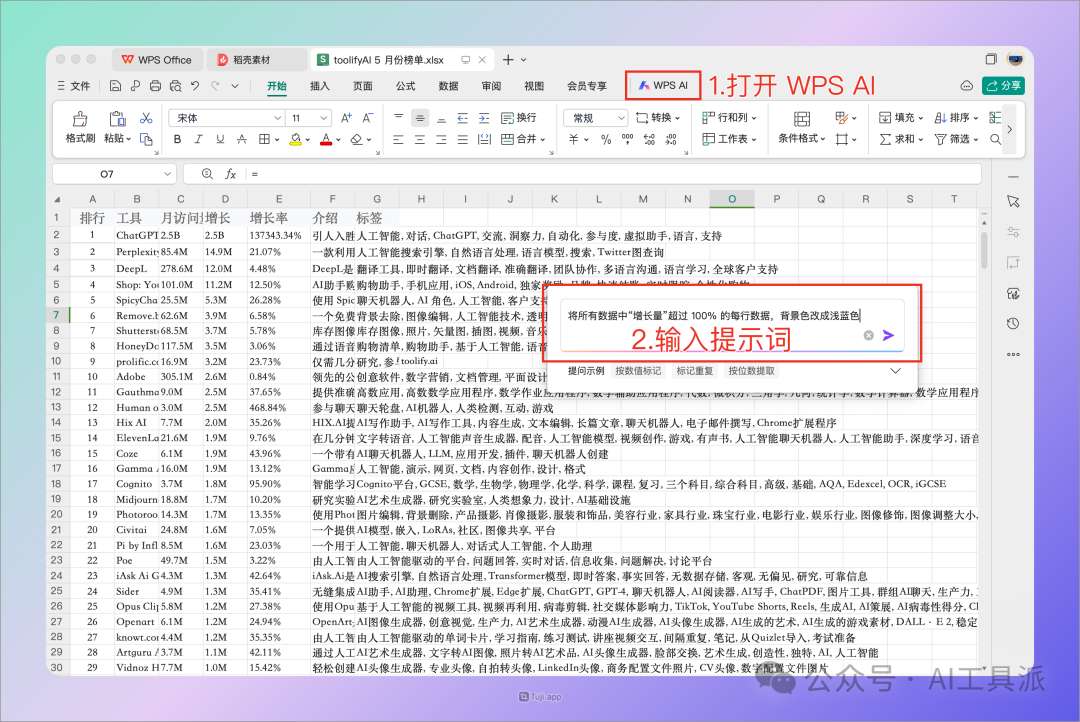The height and width of the screenshot is (722, 1080).
Task: Open the View (视图) ribbon tab
Action: [534, 86]
